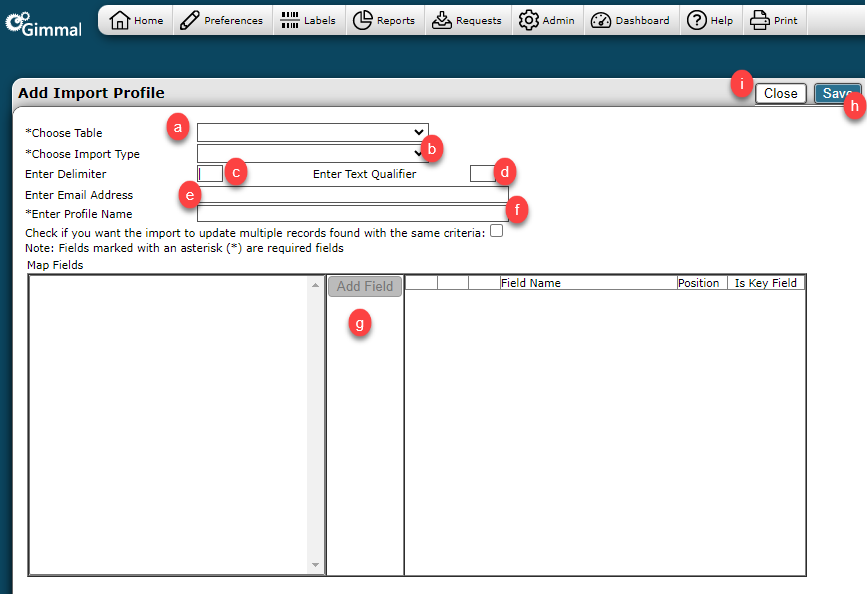Screen dimensions: 867x594
Task: Expand the Choose Import Type dropdown
Action: tap(310, 153)
